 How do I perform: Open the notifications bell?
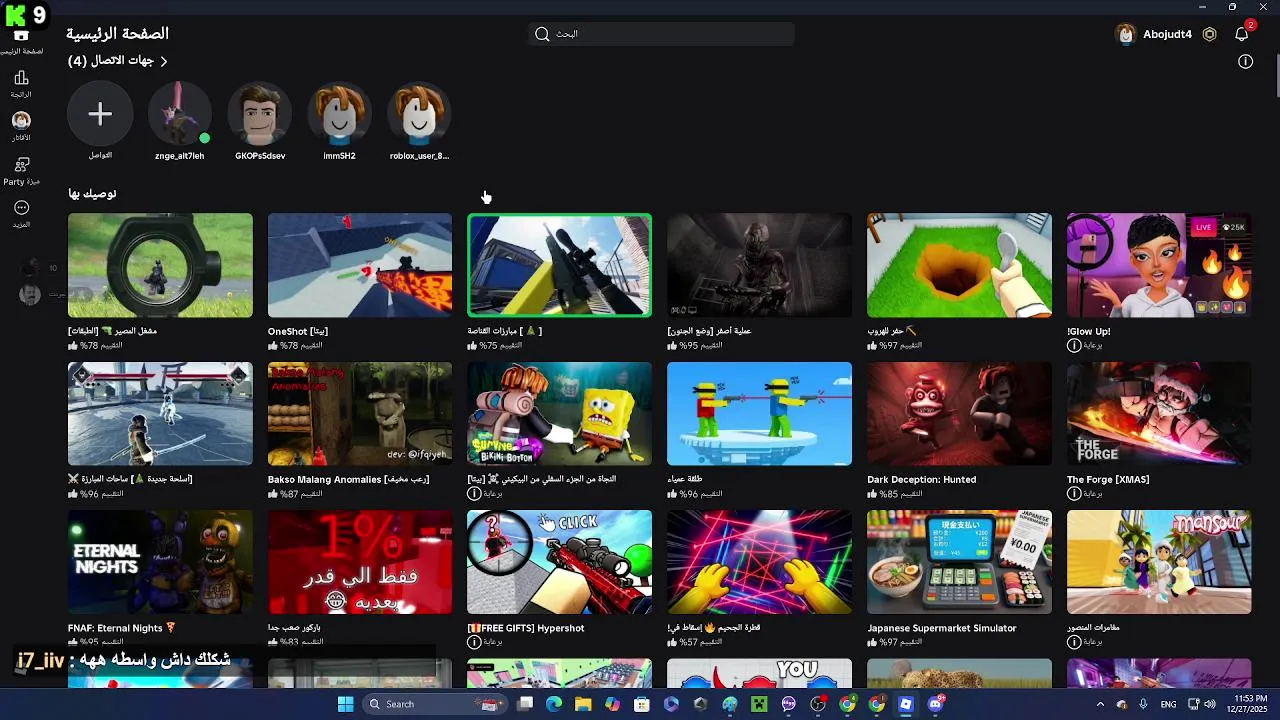pos(1242,34)
